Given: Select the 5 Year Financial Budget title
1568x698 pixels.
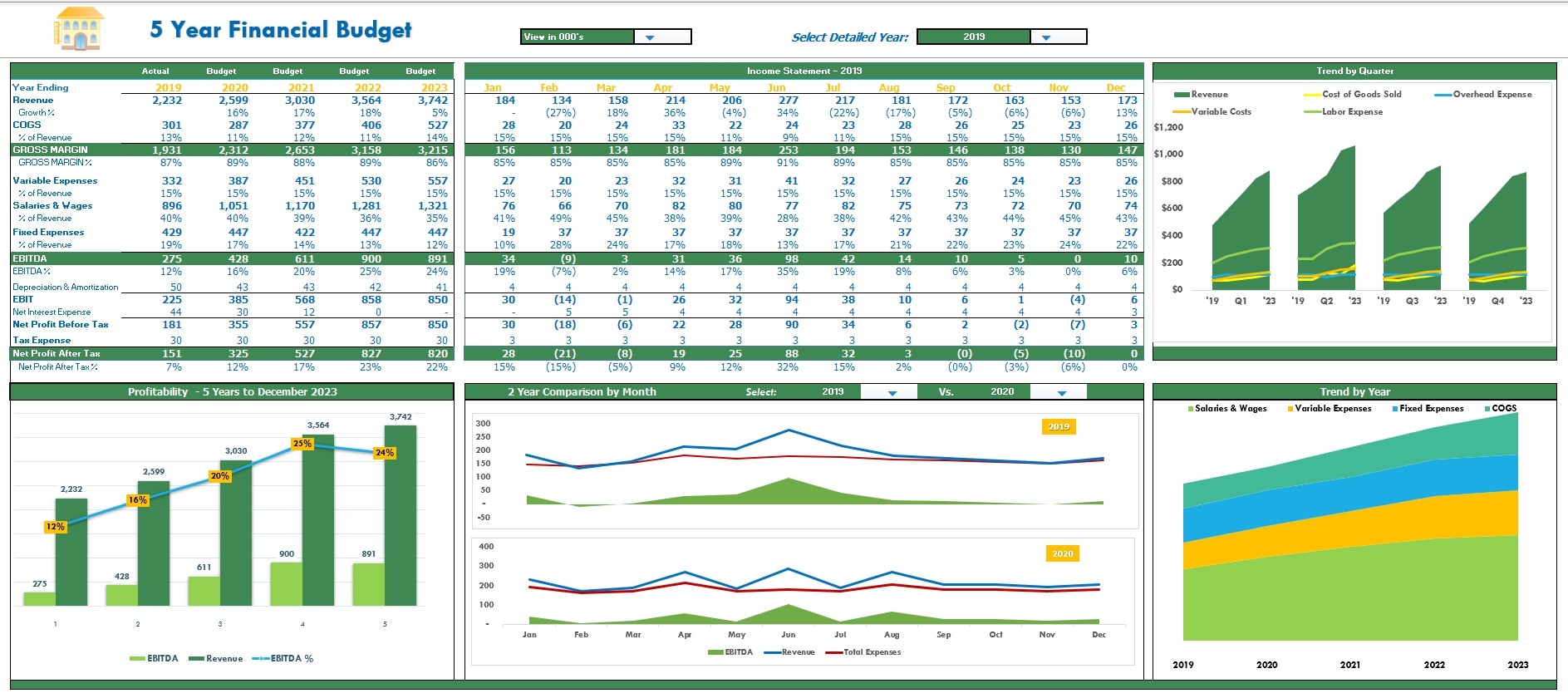Looking at the screenshot, I should [x=280, y=30].
